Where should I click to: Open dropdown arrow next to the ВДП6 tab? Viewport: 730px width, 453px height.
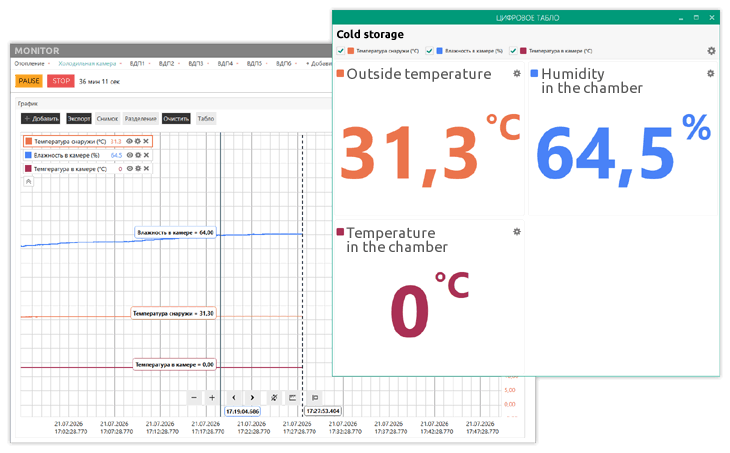point(296,64)
